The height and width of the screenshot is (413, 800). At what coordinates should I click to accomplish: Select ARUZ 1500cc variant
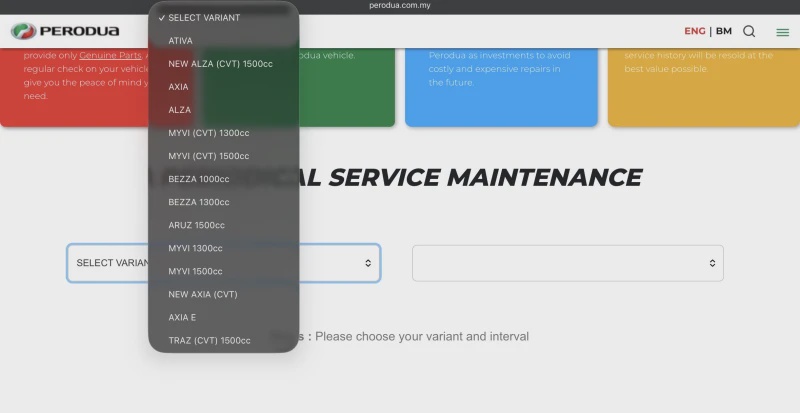click(x=223, y=225)
